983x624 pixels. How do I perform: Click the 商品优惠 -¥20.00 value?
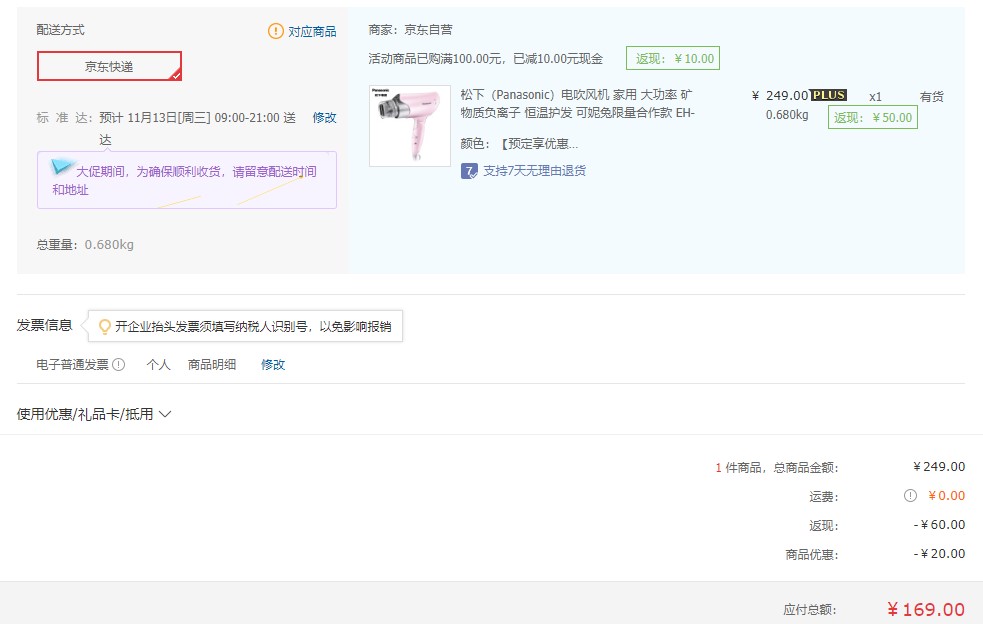pyautogui.click(x=939, y=554)
